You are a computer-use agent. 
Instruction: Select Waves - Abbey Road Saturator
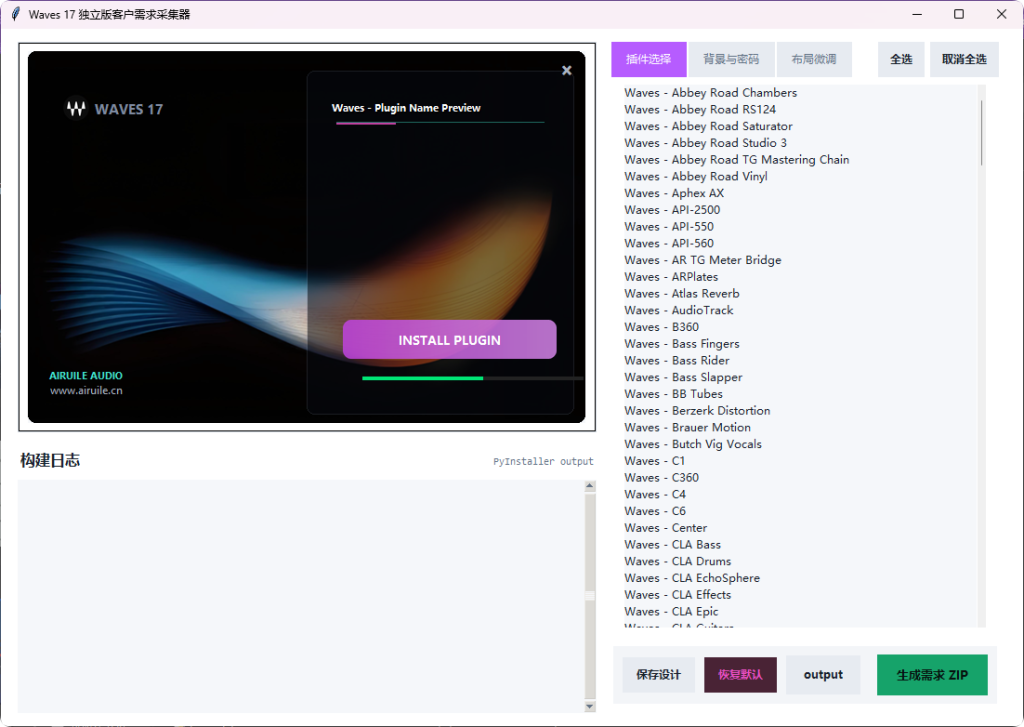point(709,126)
